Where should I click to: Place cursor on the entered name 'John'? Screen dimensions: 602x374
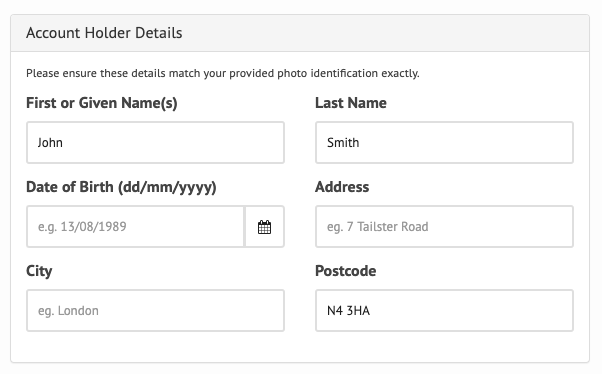[x=50, y=143]
